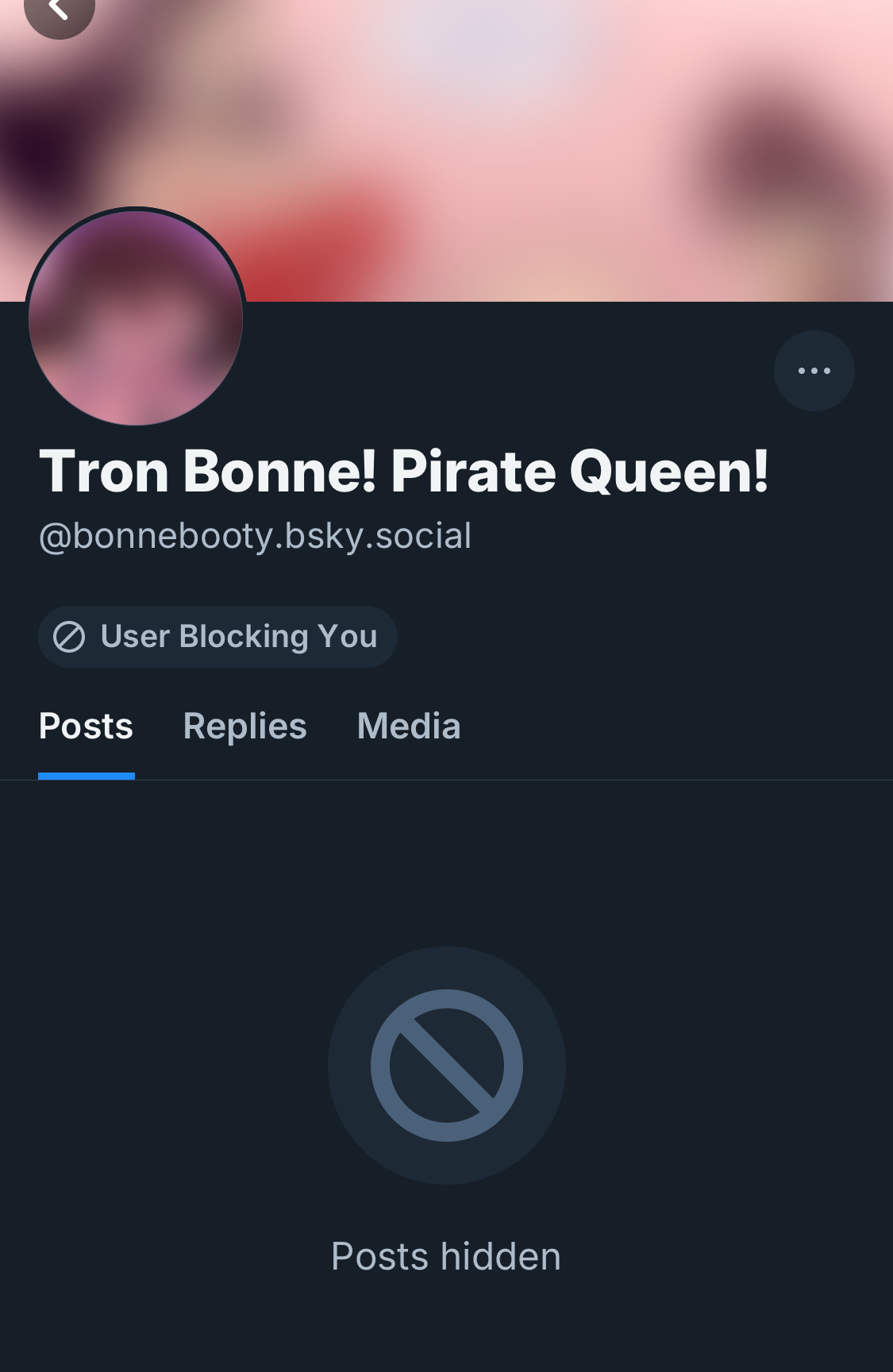Click the slash-circle icon in the blocking badge
The image size is (893, 1372).
pos(69,637)
